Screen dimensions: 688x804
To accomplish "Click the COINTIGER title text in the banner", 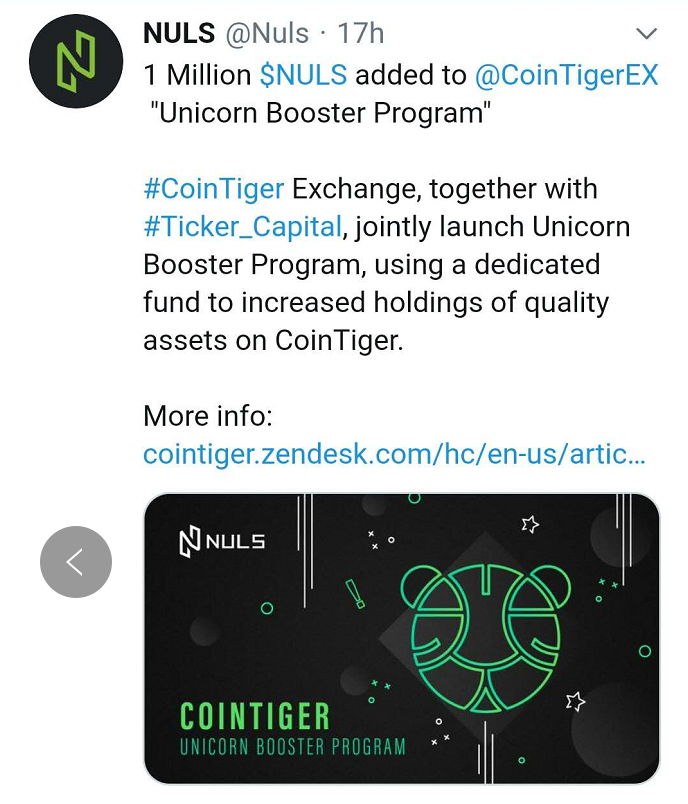I will pyautogui.click(x=254, y=716).
